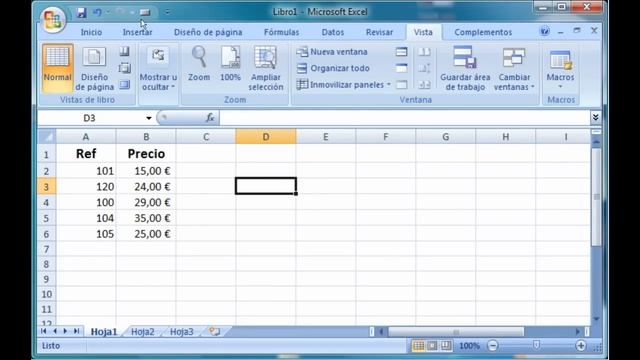Click inside the formula bar
Image resolution: width=640 pixels, height=360 pixels.
click(404, 118)
